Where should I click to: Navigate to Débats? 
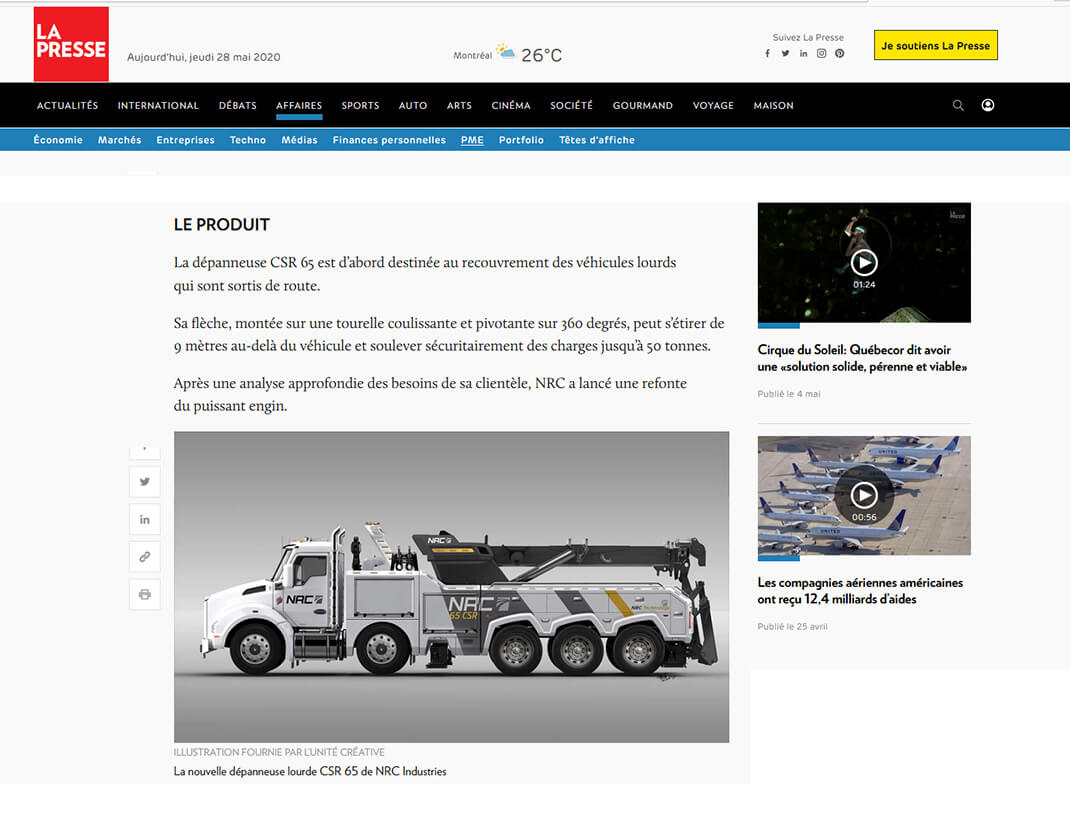[237, 106]
